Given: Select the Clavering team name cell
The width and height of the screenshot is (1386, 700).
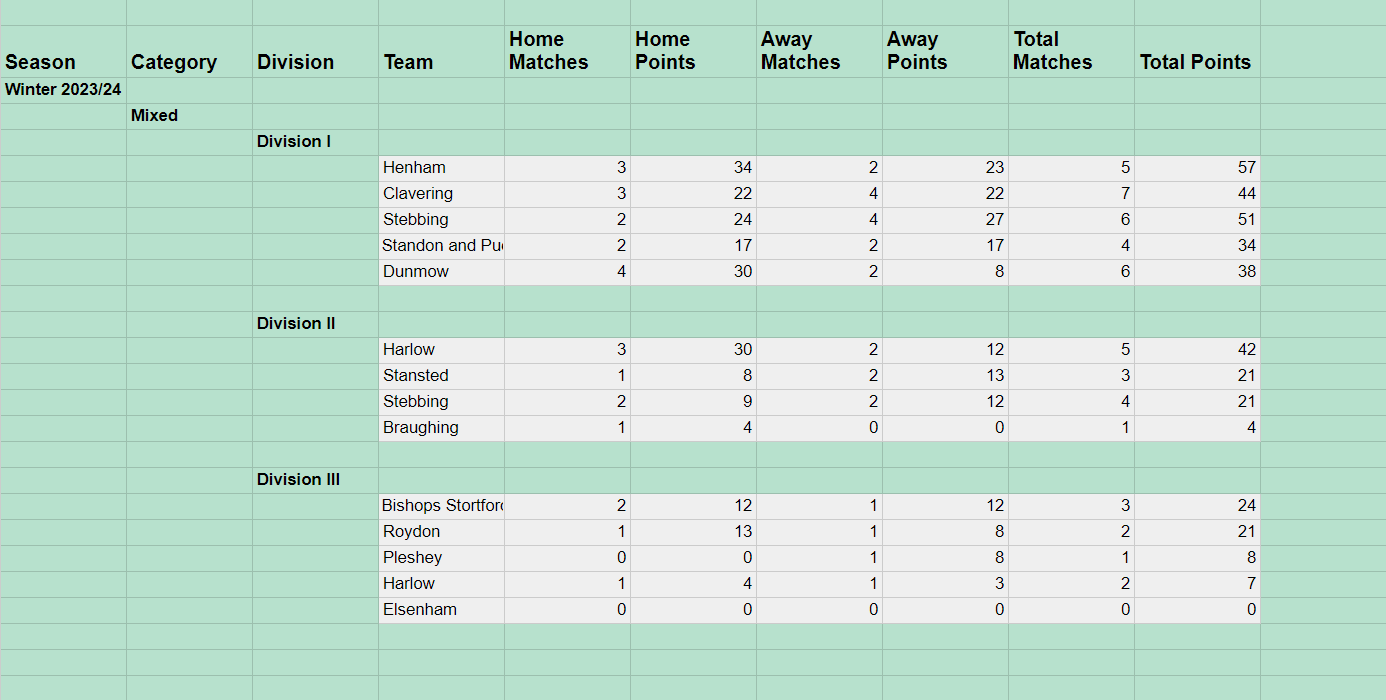Looking at the screenshot, I should pyautogui.click(x=441, y=194).
